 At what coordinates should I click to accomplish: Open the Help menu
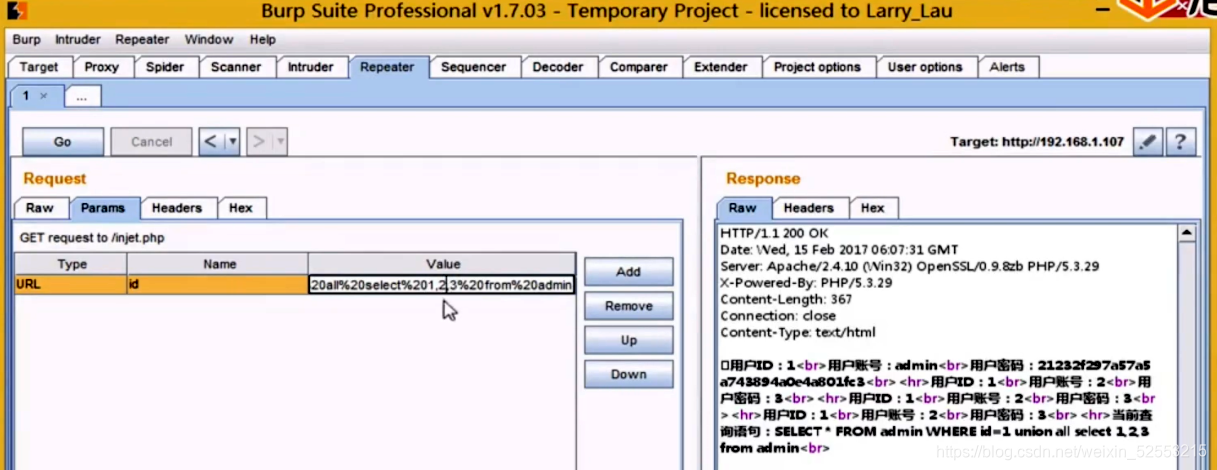pos(263,39)
